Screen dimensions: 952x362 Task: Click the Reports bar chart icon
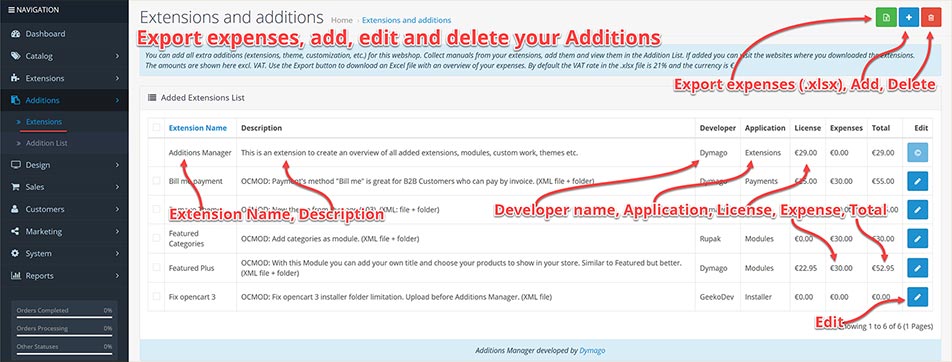(x=16, y=276)
